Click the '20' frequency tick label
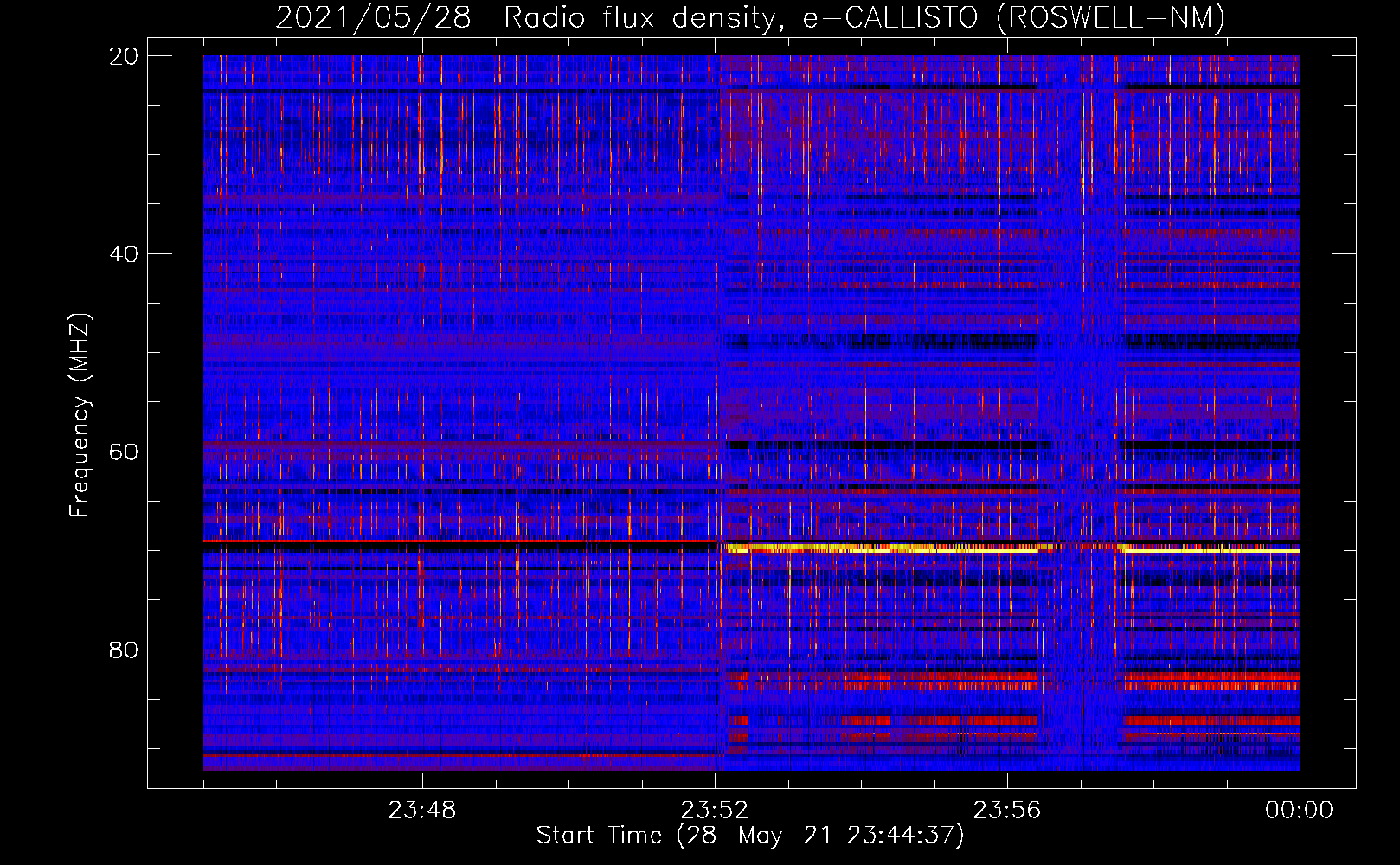1400x865 pixels. coord(124,56)
